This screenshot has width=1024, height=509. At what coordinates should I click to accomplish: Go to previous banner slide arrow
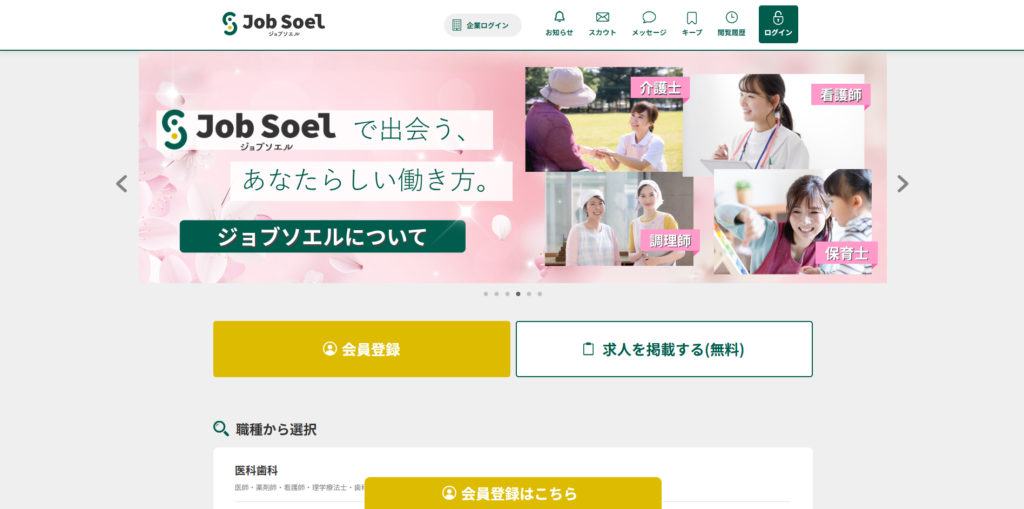(121, 184)
